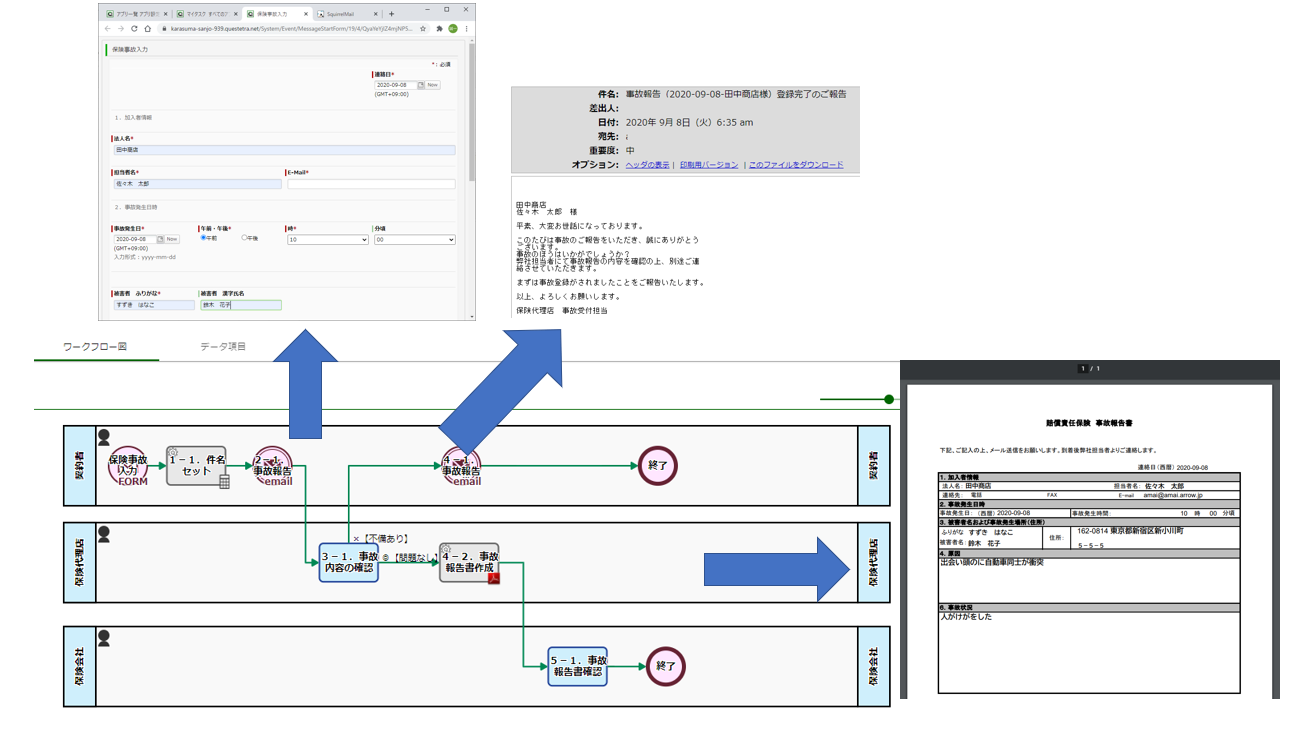Click the ヘッダの表示 link in email
The width and height of the screenshot is (1306, 730).
[x=648, y=165]
